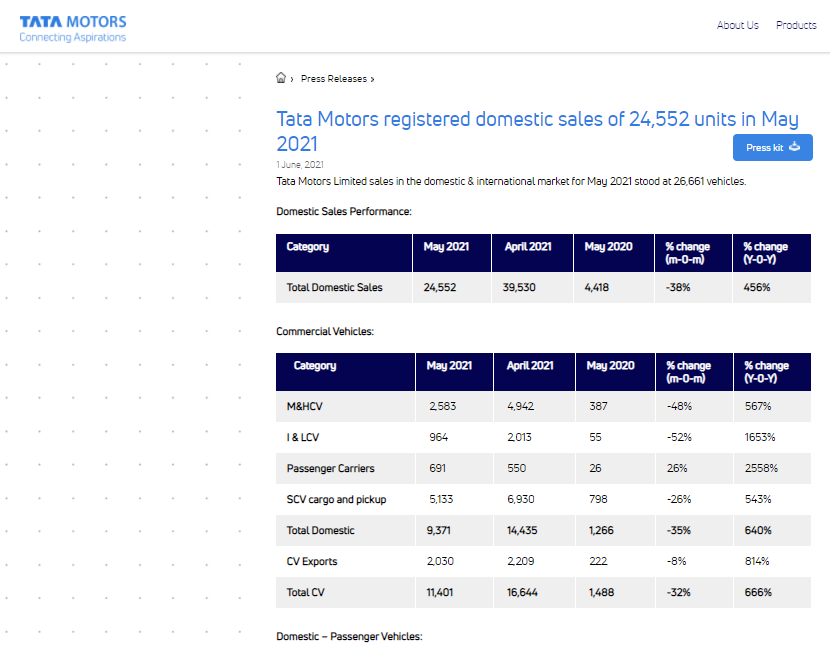Image resolution: width=830 pixels, height=654 pixels.
Task: Open the Products menu
Action: (796, 26)
